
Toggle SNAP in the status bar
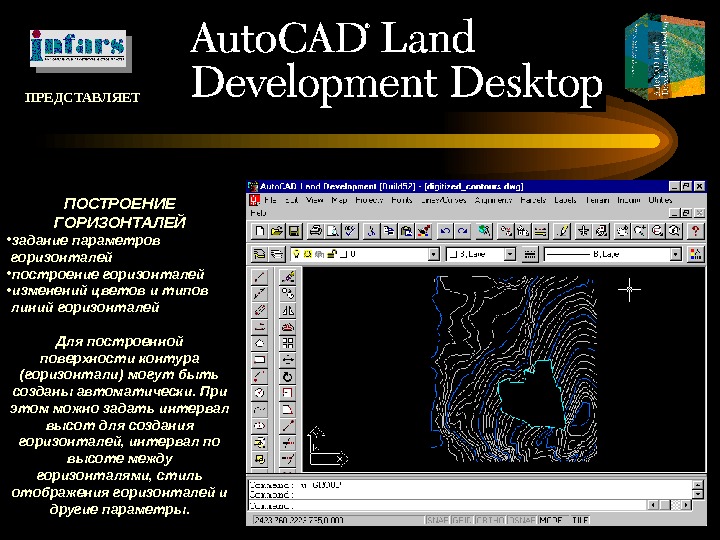click(x=437, y=520)
